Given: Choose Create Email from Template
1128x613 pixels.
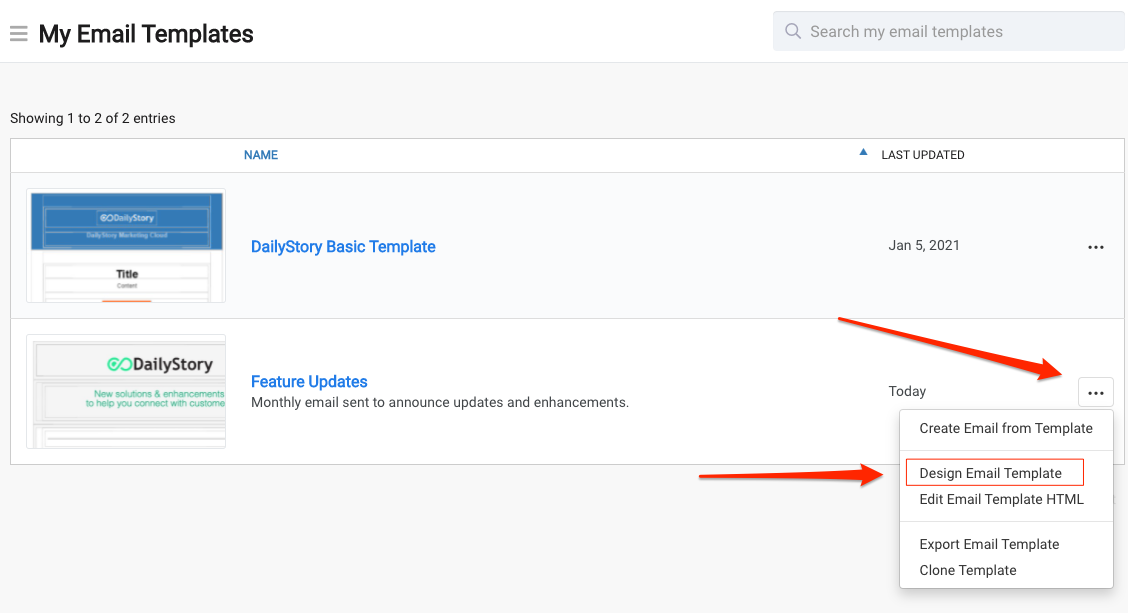Looking at the screenshot, I should click(x=1006, y=428).
